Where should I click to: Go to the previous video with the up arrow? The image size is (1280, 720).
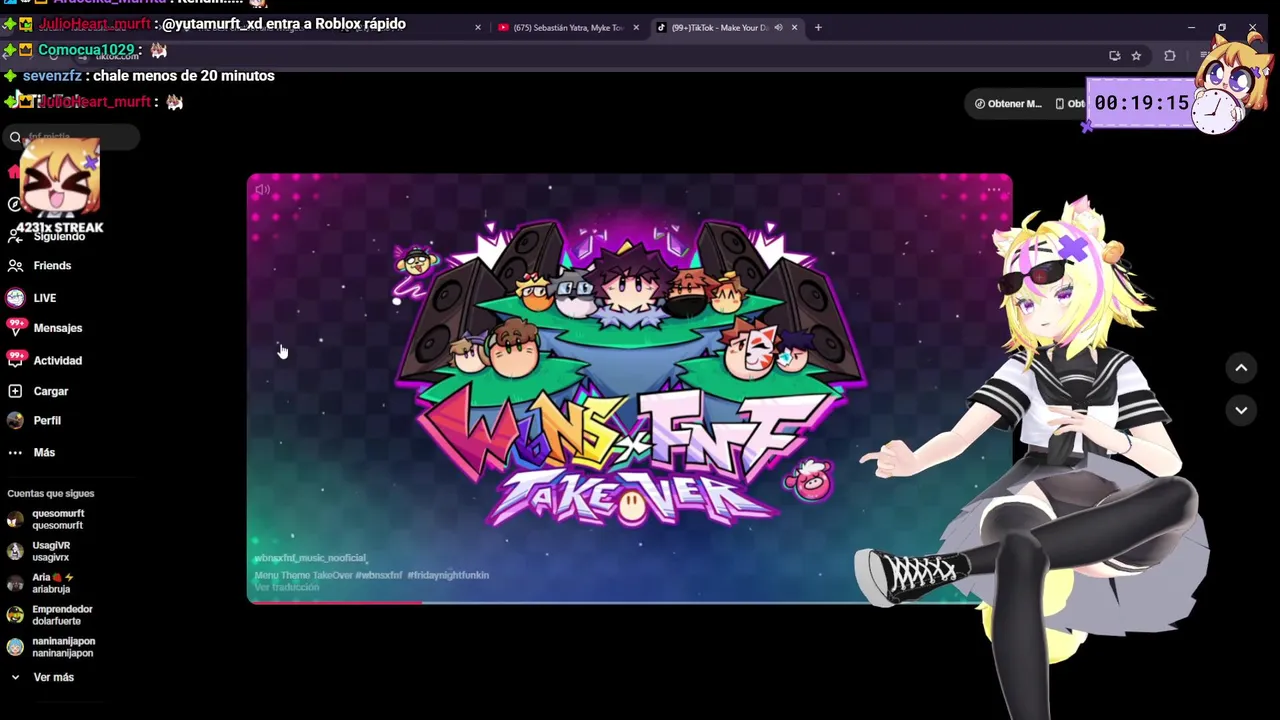[1241, 368]
